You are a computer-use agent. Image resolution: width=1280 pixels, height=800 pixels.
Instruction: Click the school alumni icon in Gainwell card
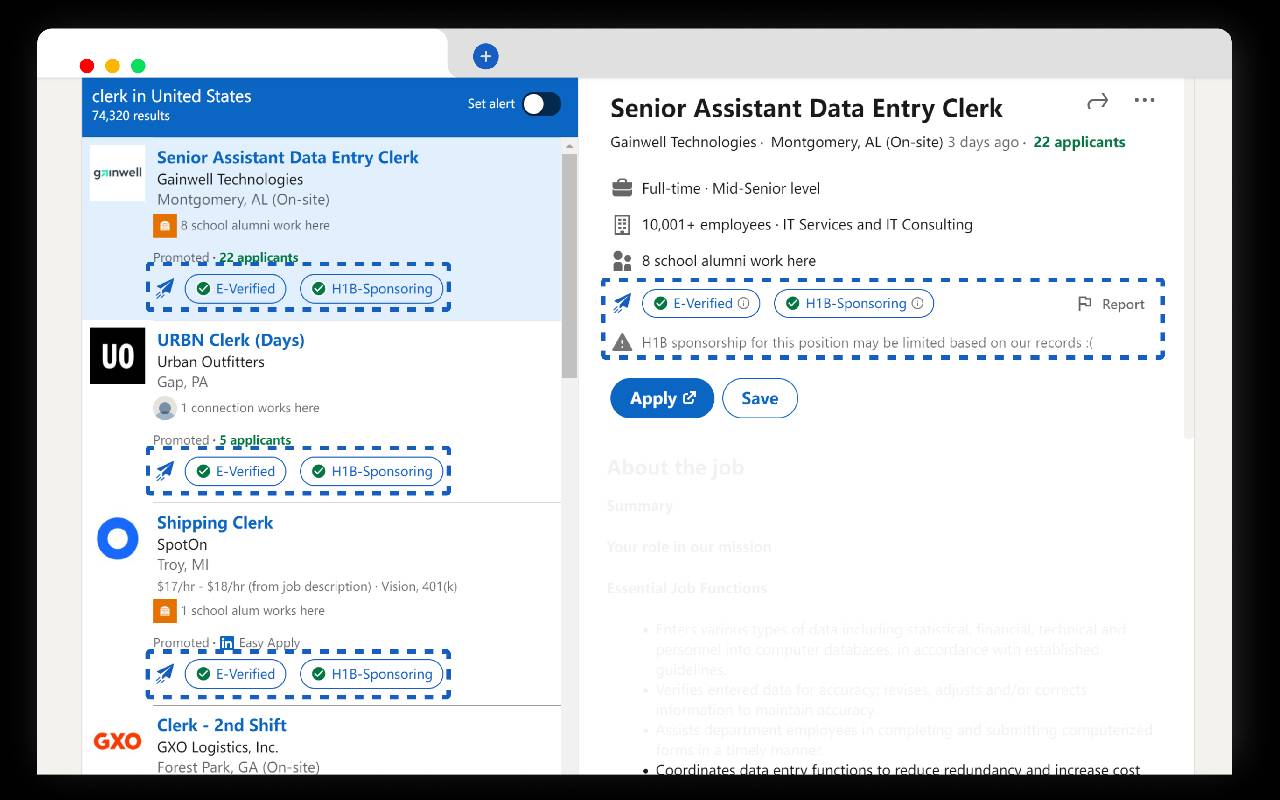click(x=165, y=225)
